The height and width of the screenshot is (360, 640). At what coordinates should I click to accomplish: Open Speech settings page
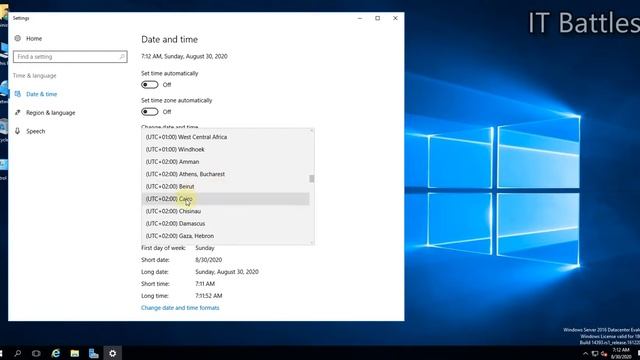36,131
